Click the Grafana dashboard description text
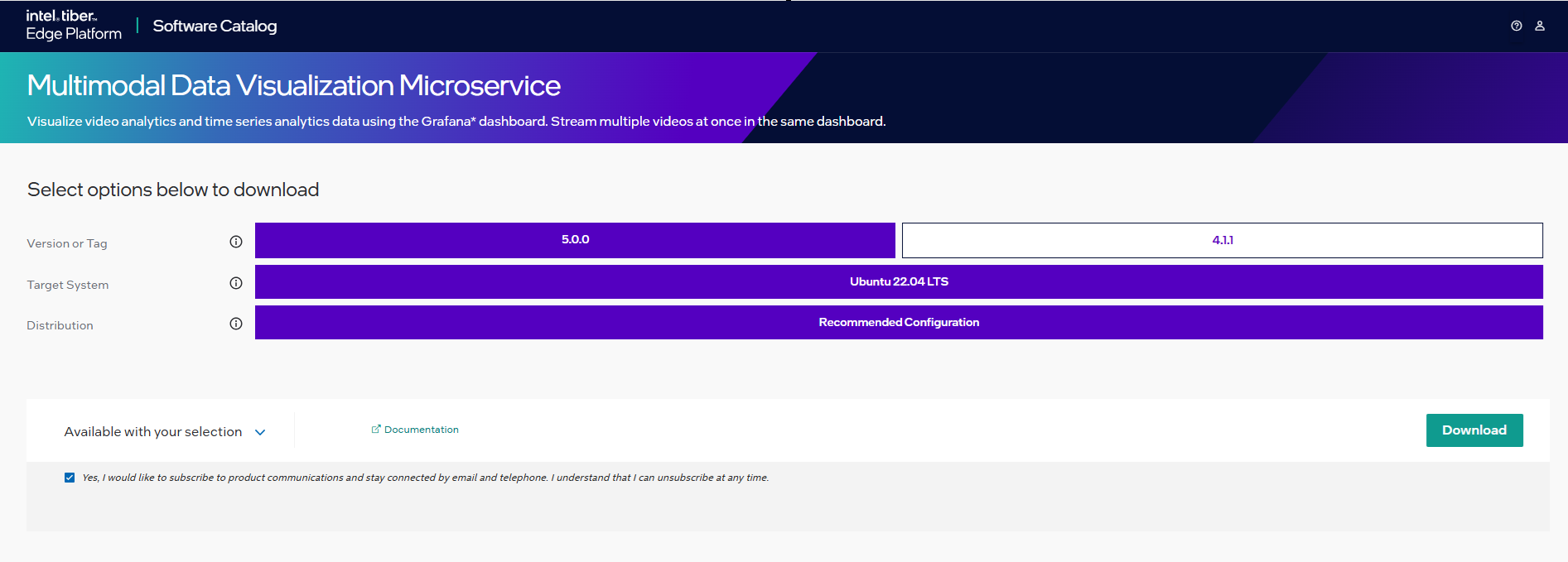 [456, 121]
